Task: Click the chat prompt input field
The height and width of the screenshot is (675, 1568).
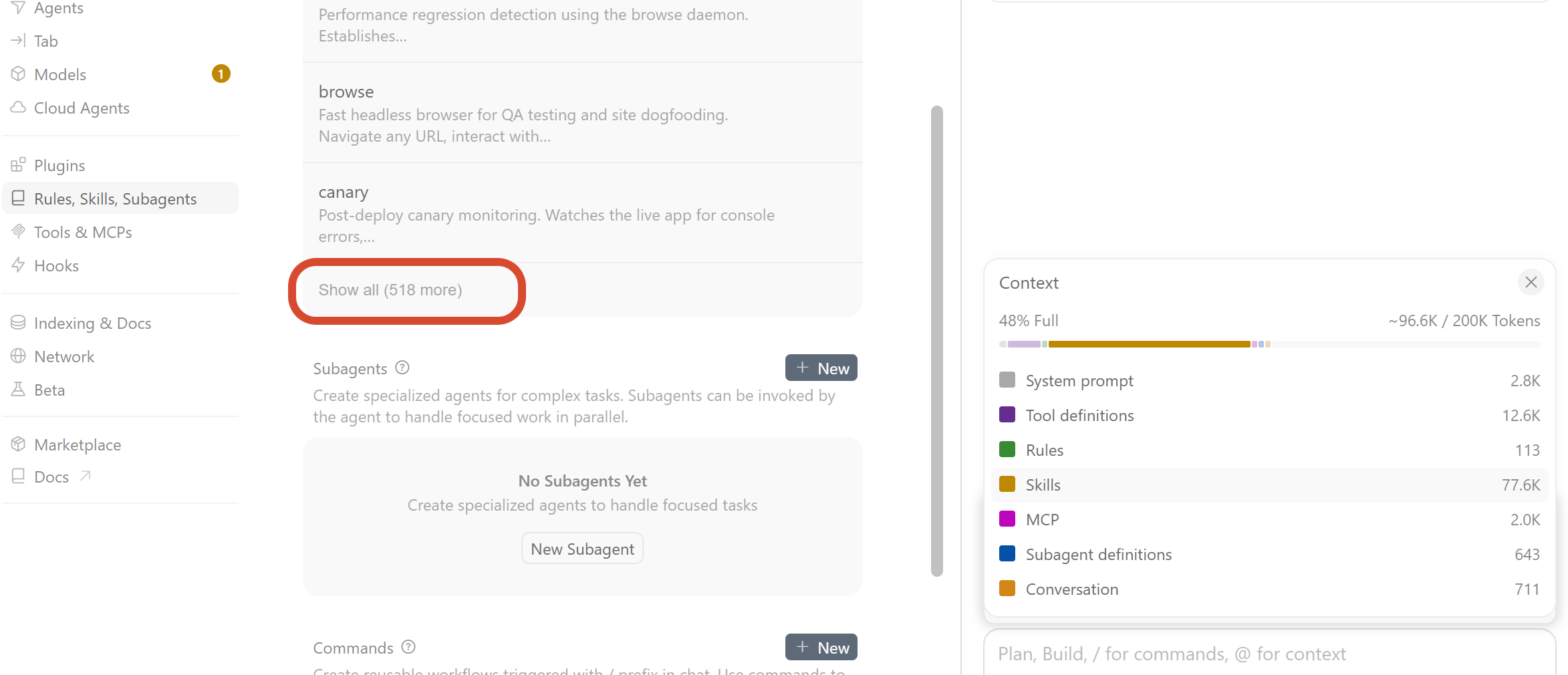Action: 1269,654
